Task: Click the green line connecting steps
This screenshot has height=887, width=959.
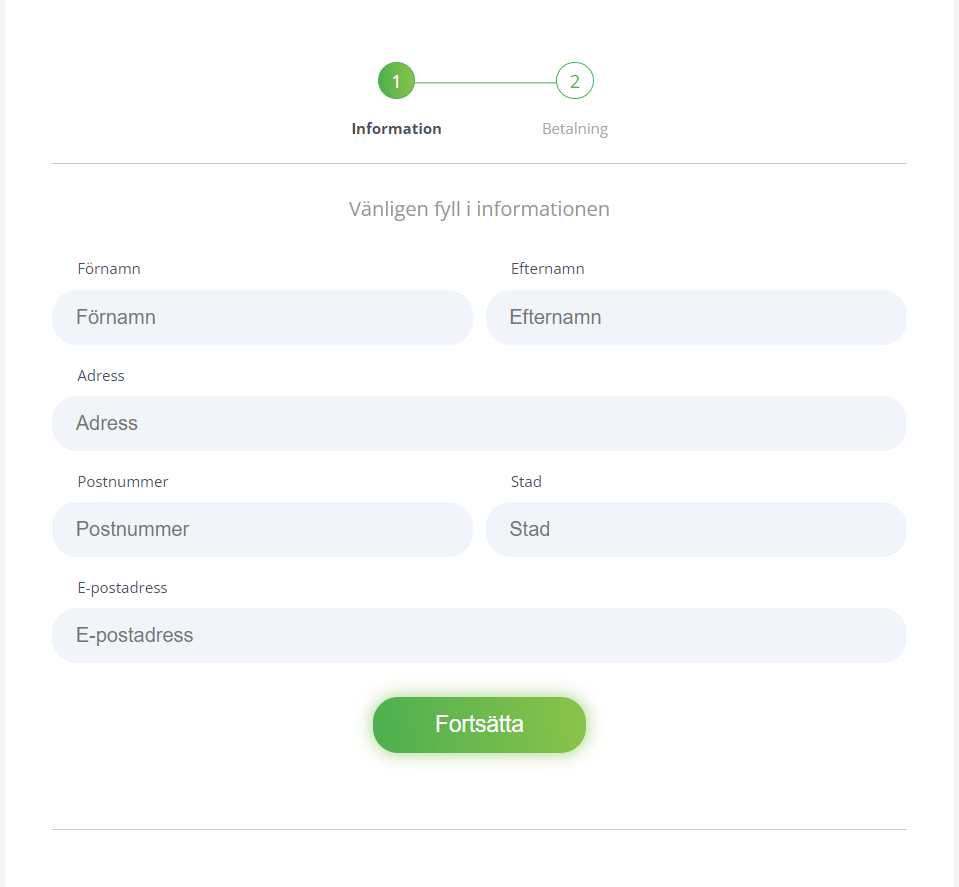Action: pyautogui.click(x=486, y=83)
